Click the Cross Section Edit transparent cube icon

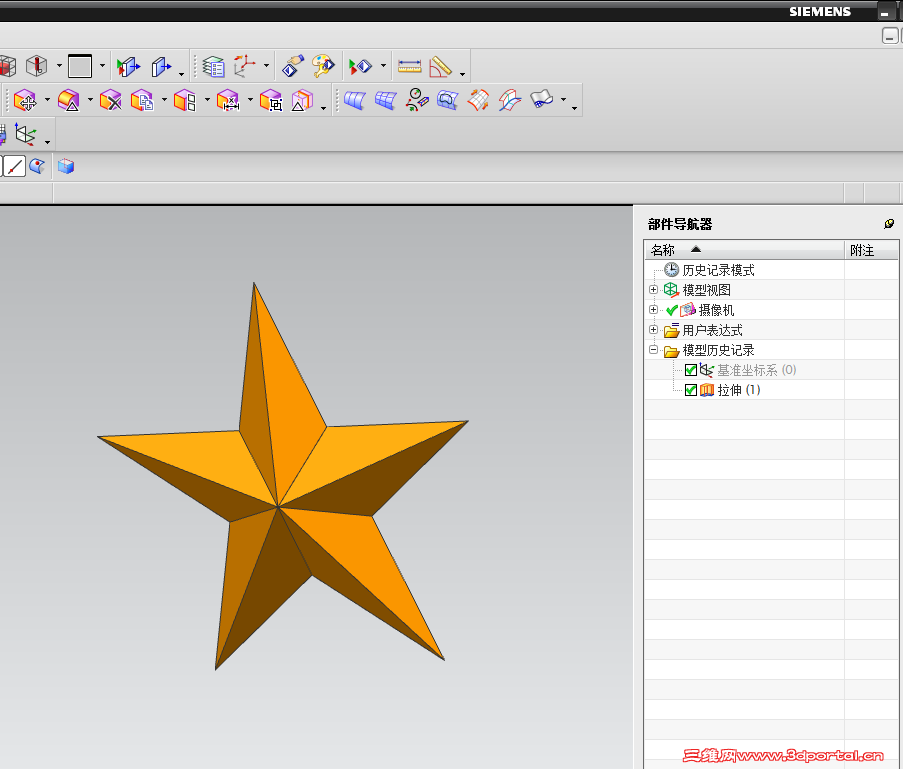pyautogui.click(x=302, y=100)
